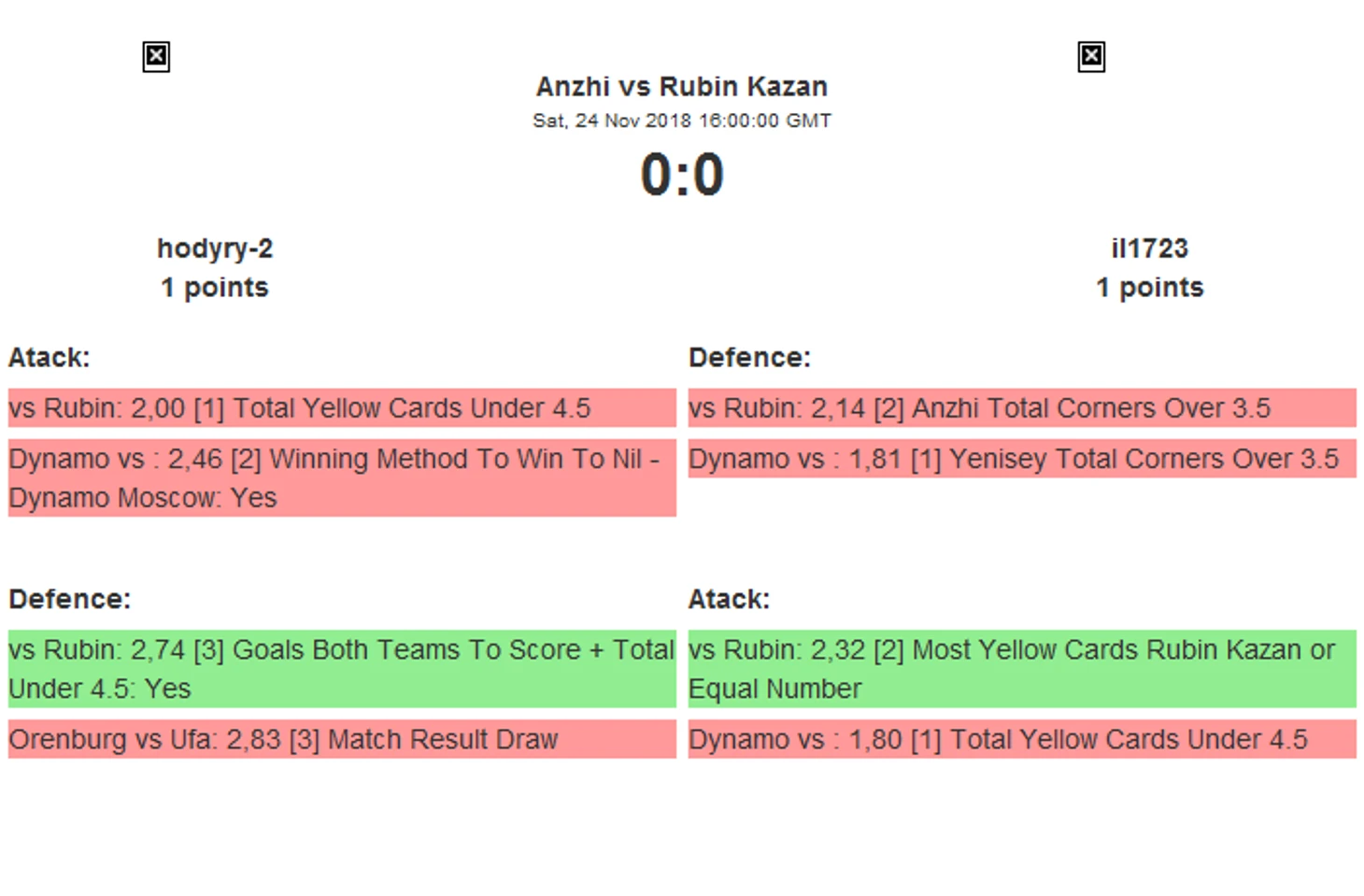
Task: Select green Both Teams To Score bet row
Action: point(342,669)
